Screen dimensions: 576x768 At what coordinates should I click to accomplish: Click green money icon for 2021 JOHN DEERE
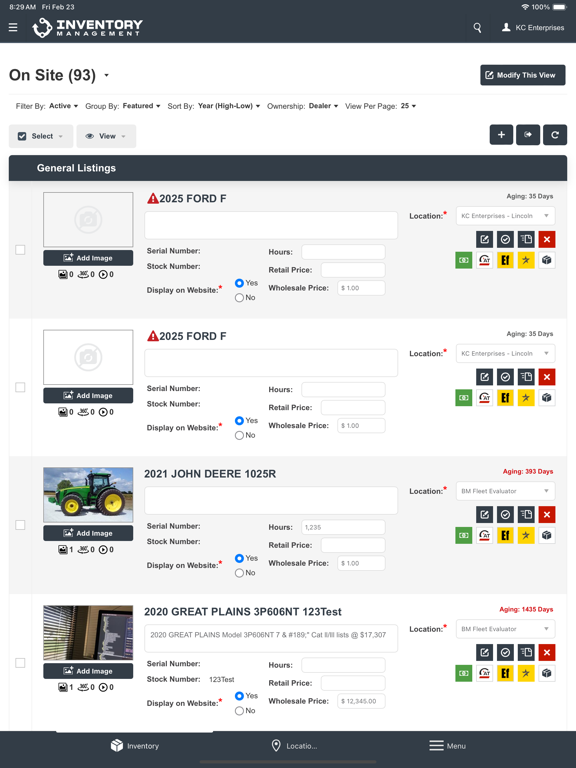[464, 535]
